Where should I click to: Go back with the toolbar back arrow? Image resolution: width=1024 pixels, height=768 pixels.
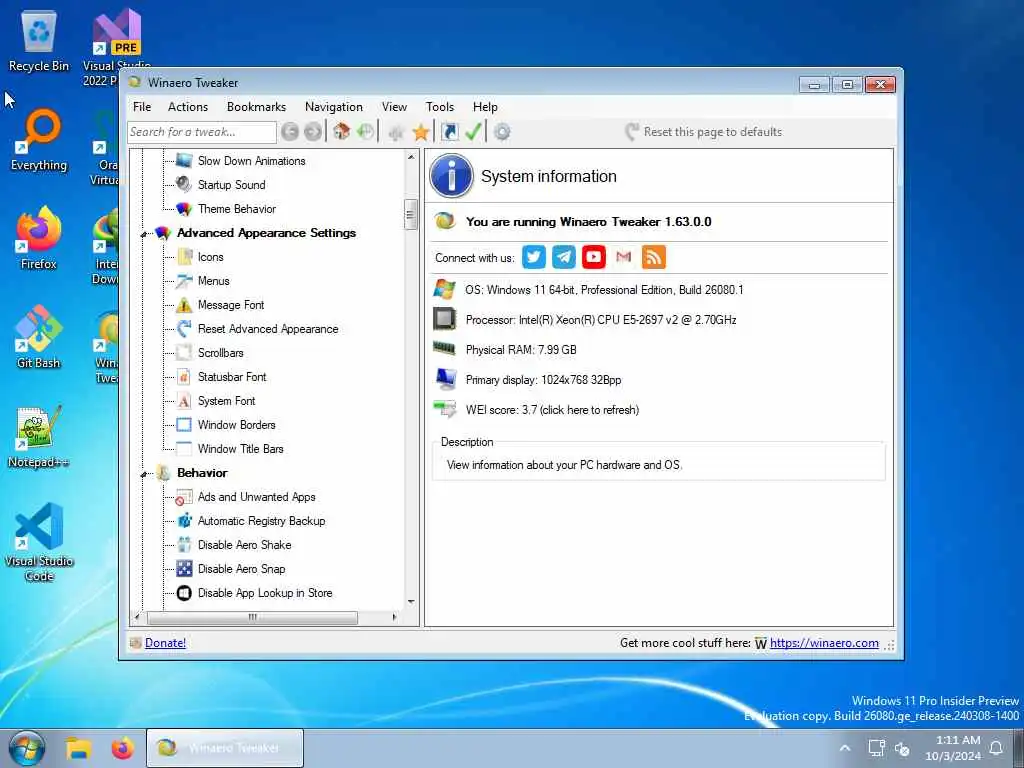[290, 132]
